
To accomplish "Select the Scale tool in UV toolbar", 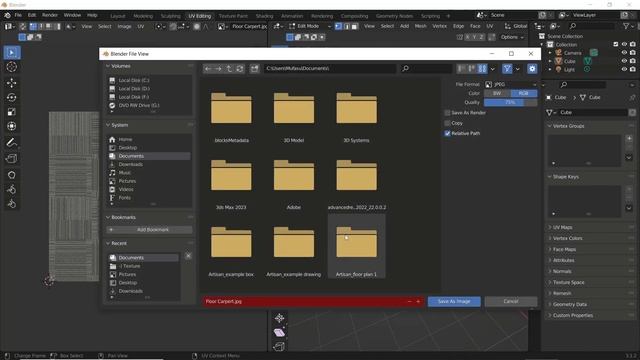I will point(11,112).
